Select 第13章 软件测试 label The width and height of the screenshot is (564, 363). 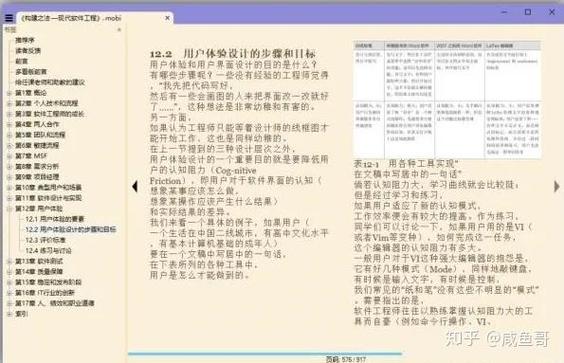coord(39,261)
